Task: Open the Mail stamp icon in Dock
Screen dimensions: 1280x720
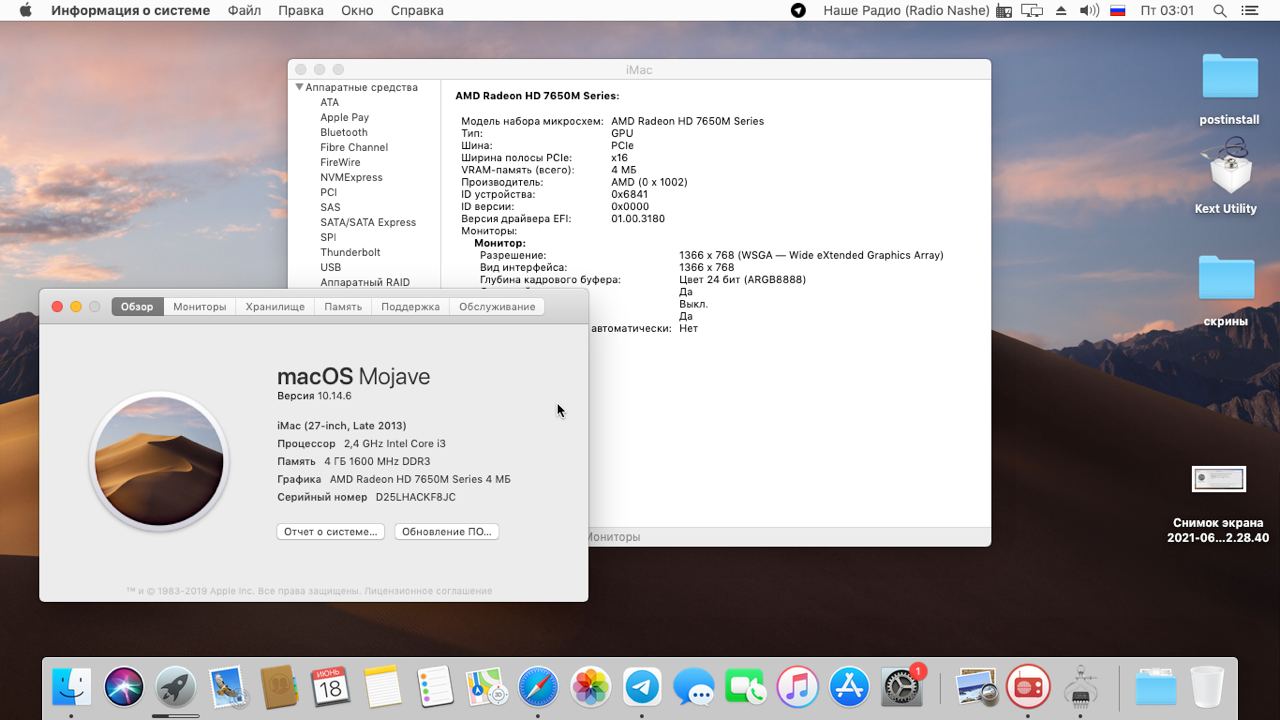Action: (229, 687)
